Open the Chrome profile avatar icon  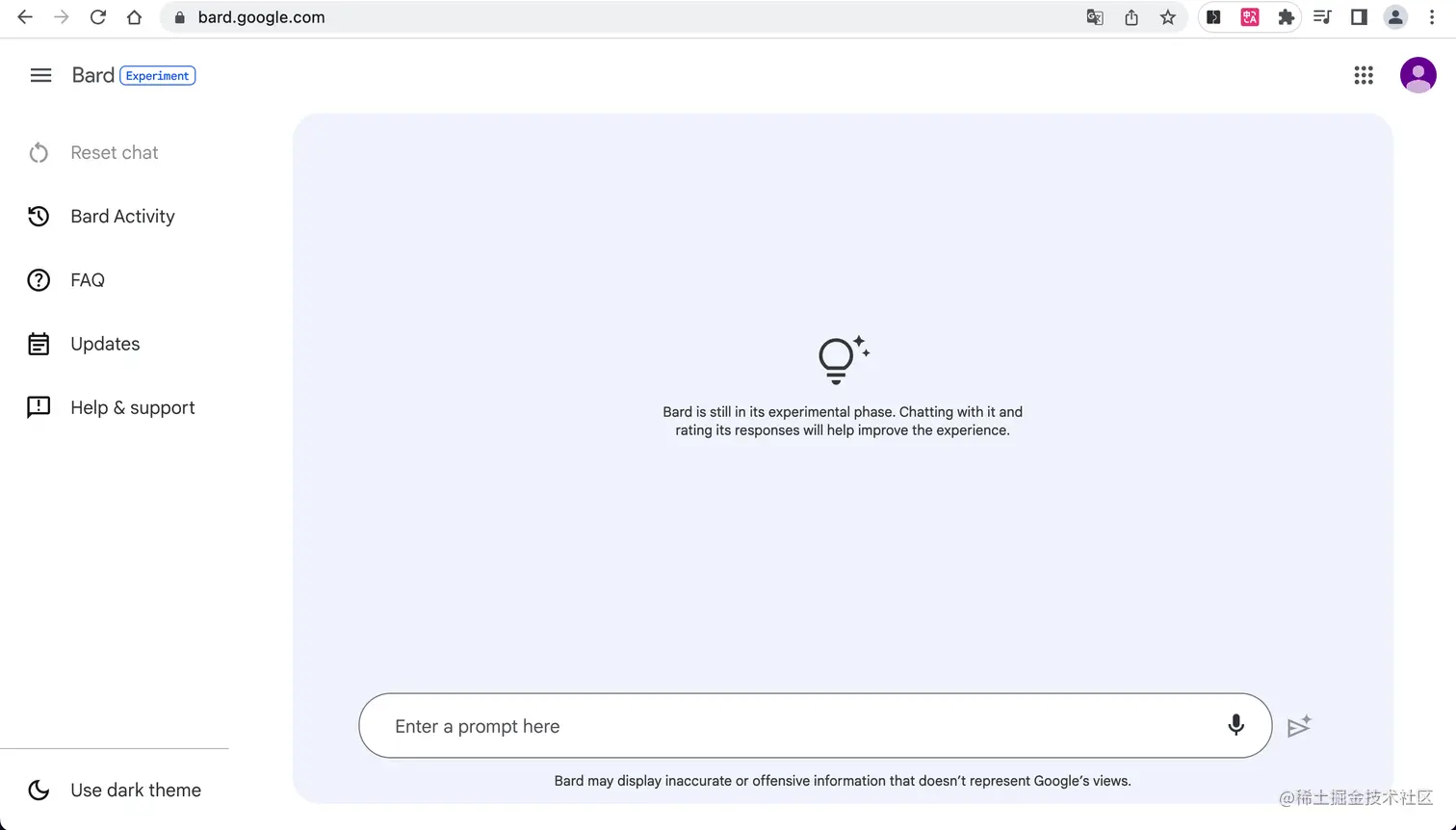(1395, 17)
